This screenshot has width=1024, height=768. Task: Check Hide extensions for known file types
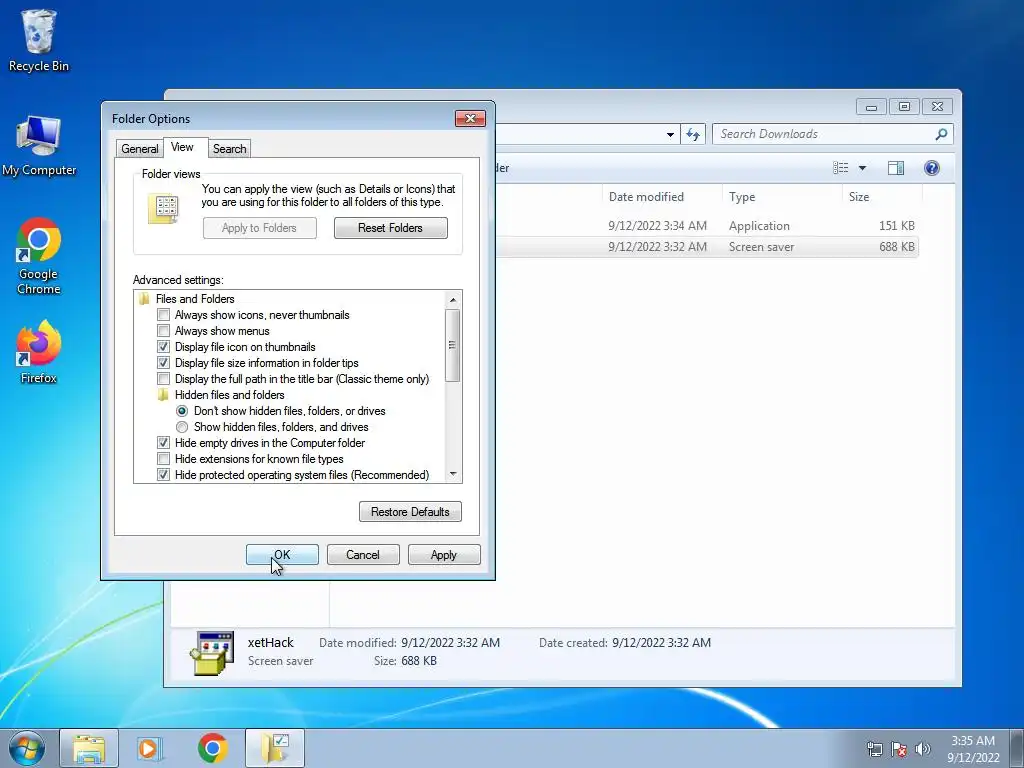click(x=163, y=458)
